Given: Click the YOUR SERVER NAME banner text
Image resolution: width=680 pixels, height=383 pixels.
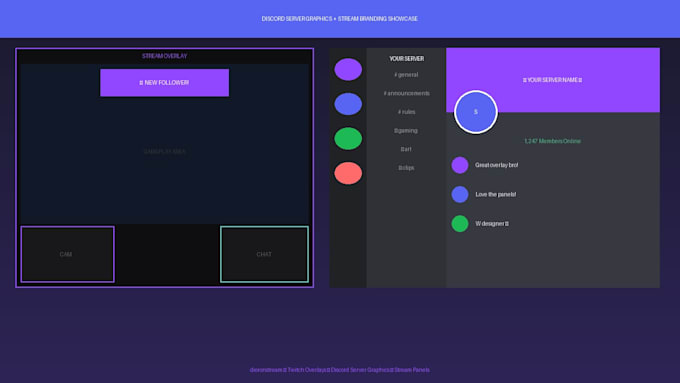Looking at the screenshot, I should click(x=552, y=80).
